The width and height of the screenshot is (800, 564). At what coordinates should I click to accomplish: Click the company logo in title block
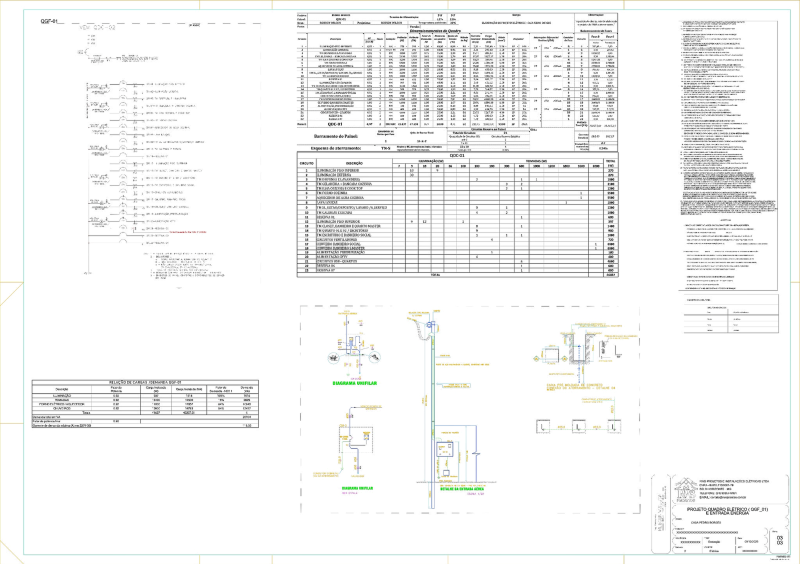684,491
